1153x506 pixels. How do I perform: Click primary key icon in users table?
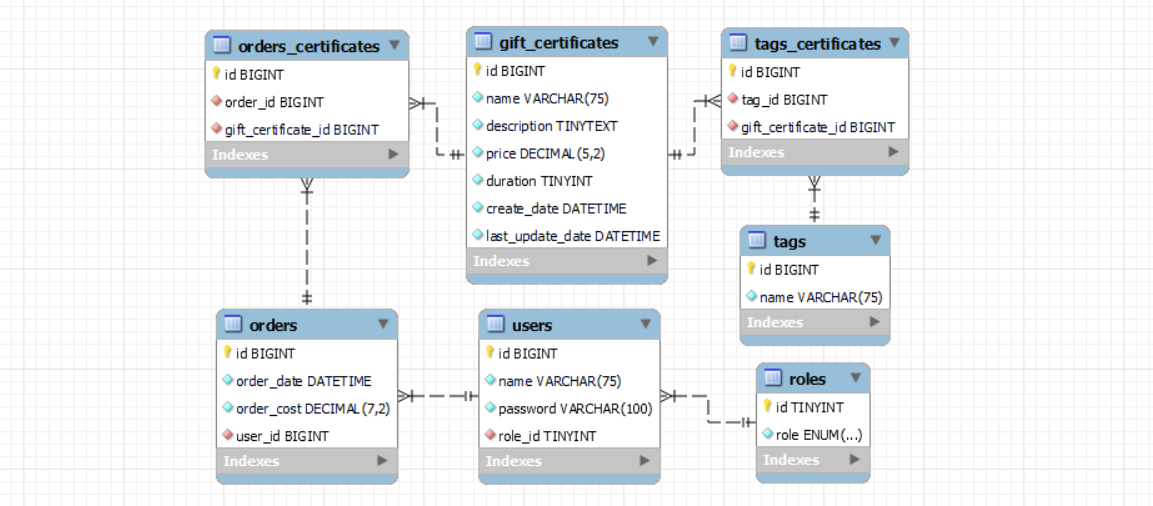[x=490, y=352]
